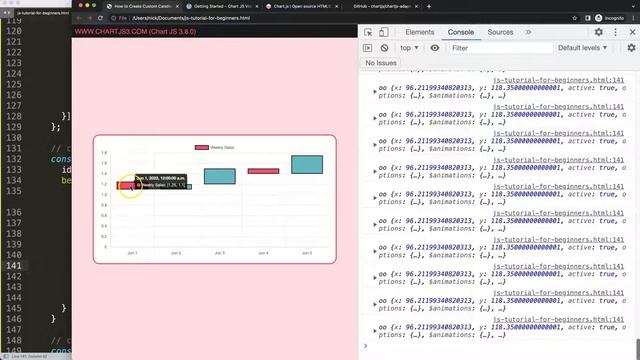This screenshot has height=360, width=640.
Task: Go back with browser back arrow
Action: click(x=79, y=18)
